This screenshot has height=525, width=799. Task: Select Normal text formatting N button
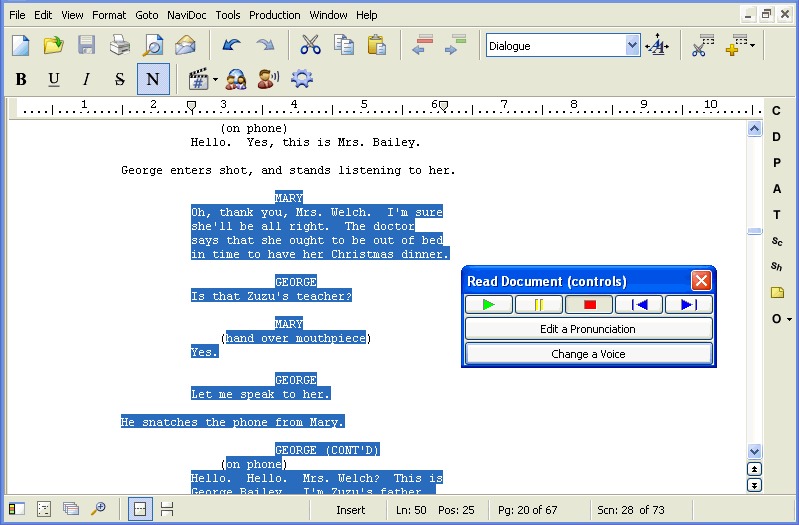point(153,79)
